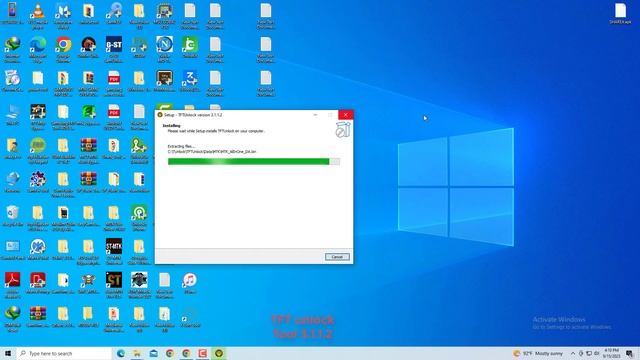
Task: Click the 'Type here to search' taskbar box
Action: [64, 353]
